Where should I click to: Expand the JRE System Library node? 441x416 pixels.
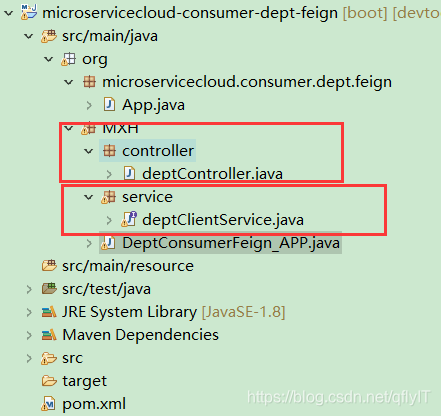[29, 312]
